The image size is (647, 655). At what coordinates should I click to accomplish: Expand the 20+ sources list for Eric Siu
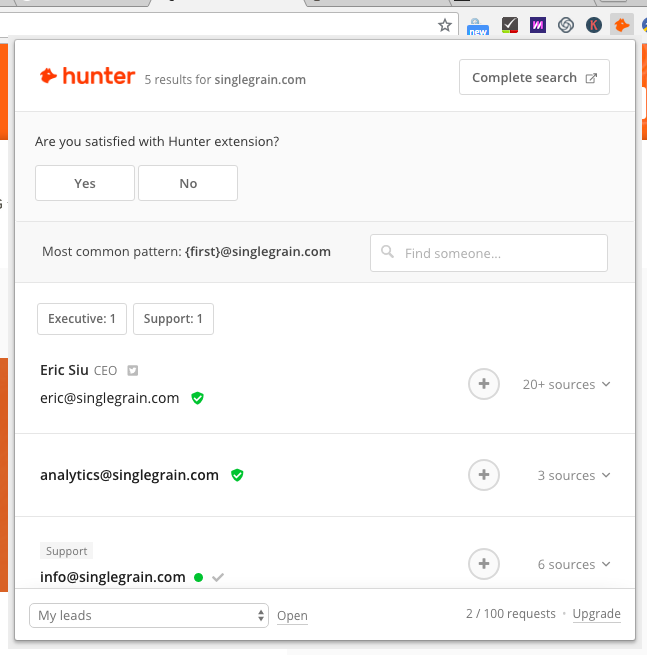pyautogui.click(x=566, y=384)
